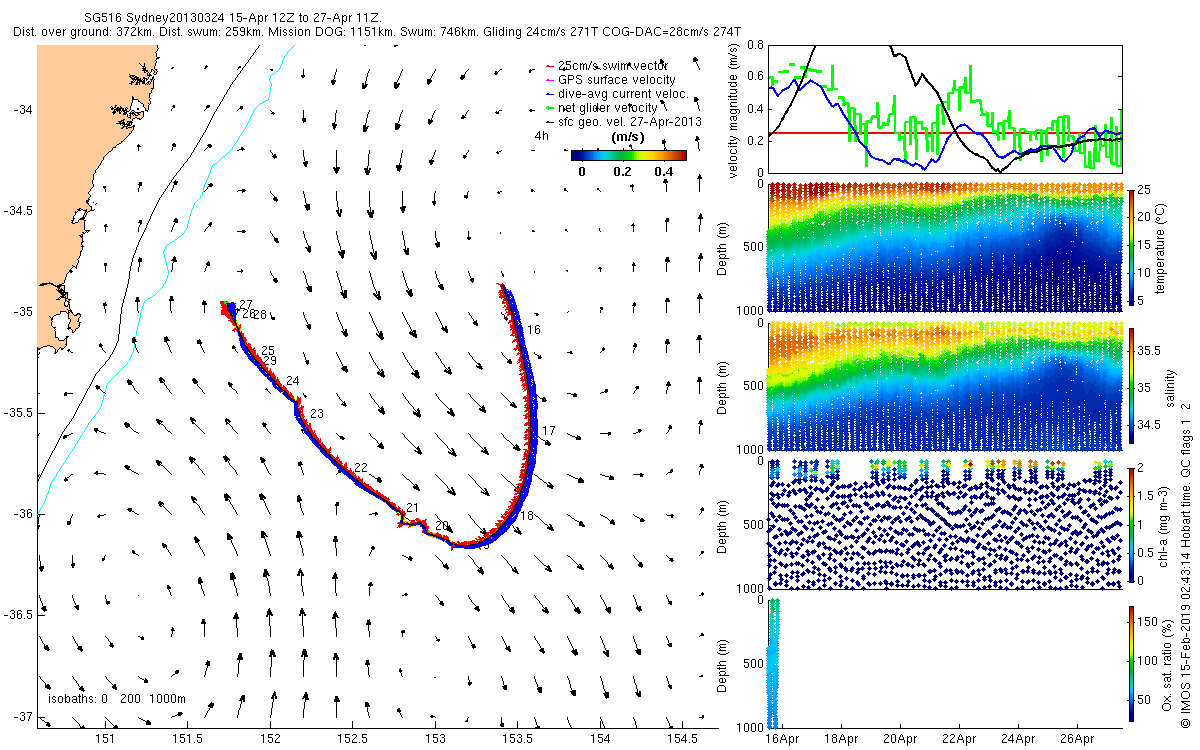The height and width of the screenshot is (750, 1200).
Task: Click day marker '24' on the glider track
Action: pos(292,380)
